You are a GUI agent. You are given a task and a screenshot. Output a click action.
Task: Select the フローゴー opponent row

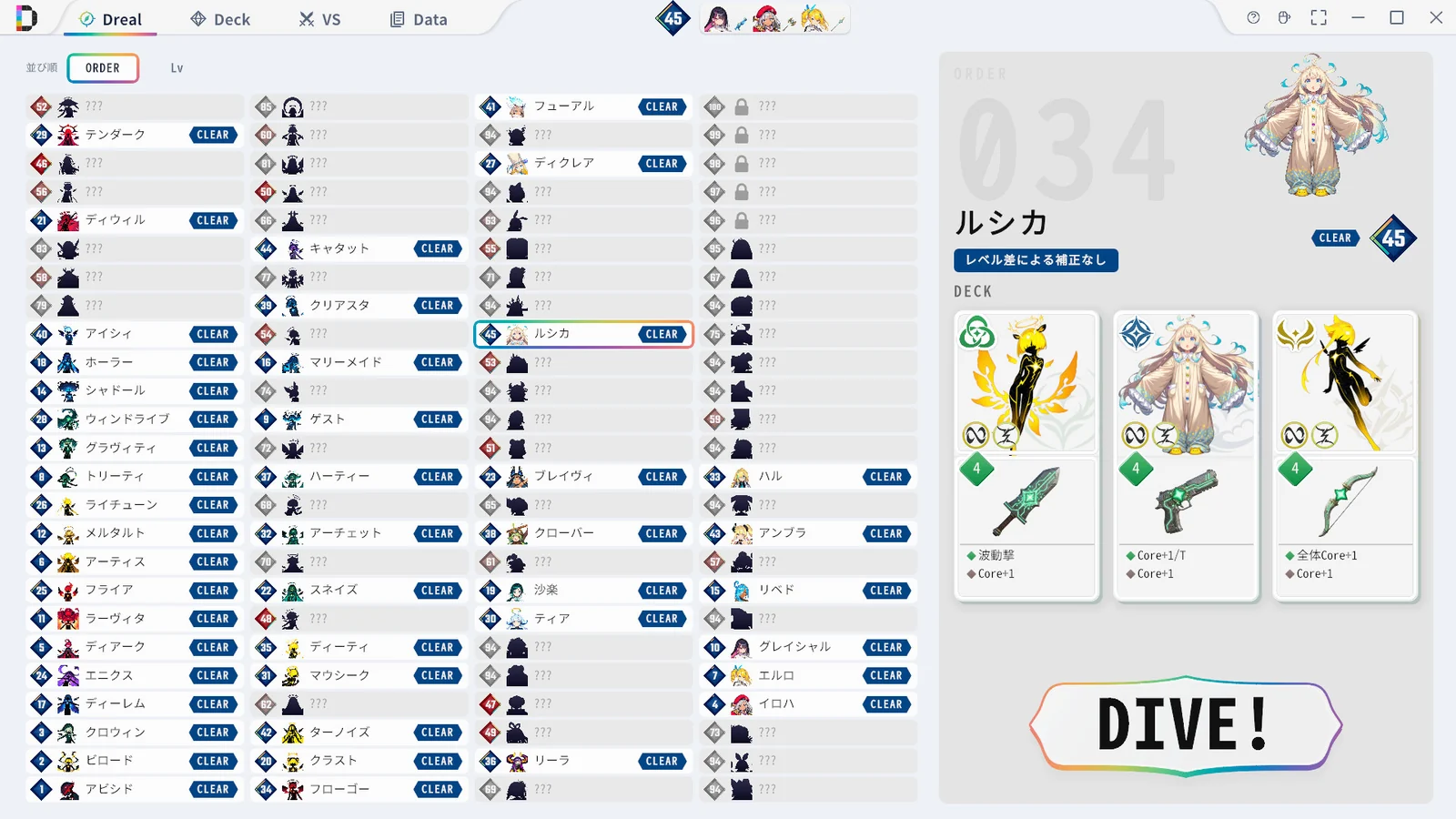[359, 789]
